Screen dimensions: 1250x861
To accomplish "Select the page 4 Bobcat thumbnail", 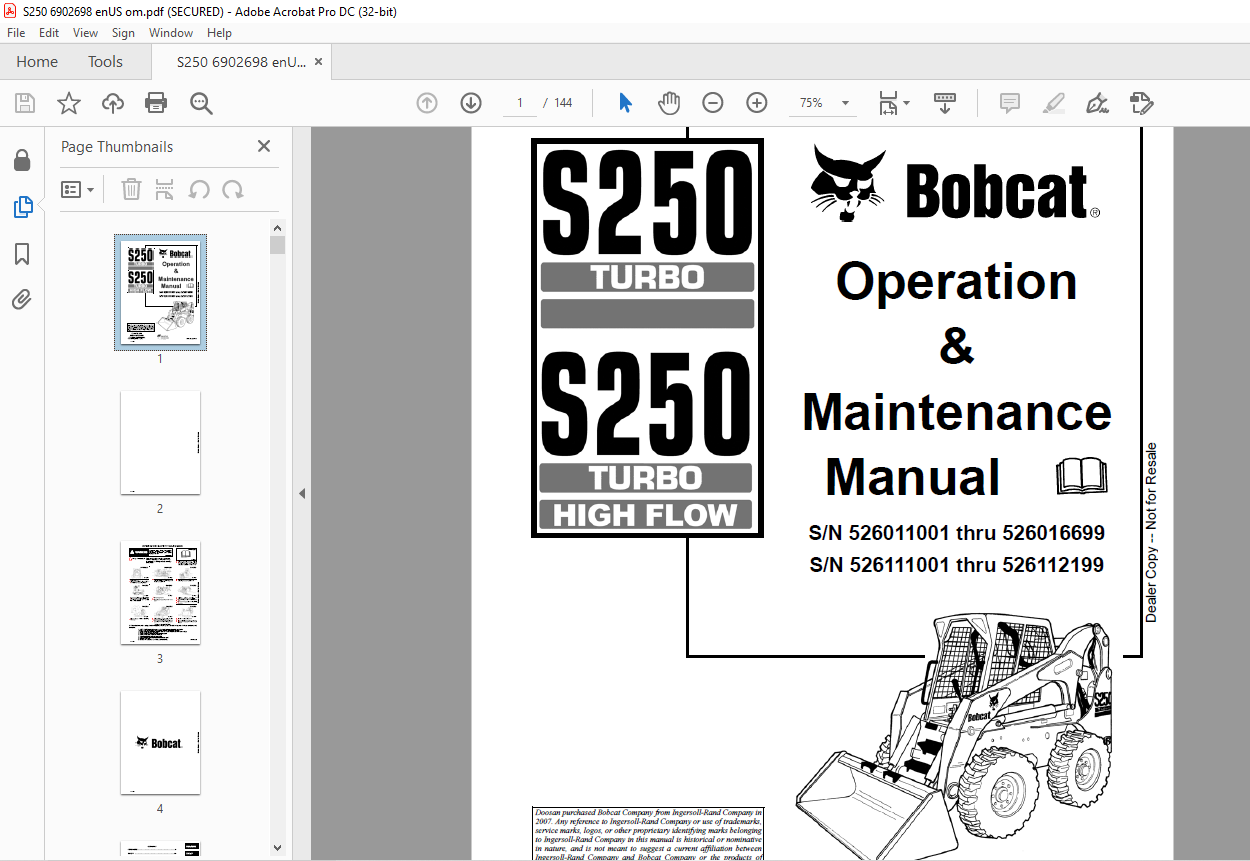I will point(160,743).
